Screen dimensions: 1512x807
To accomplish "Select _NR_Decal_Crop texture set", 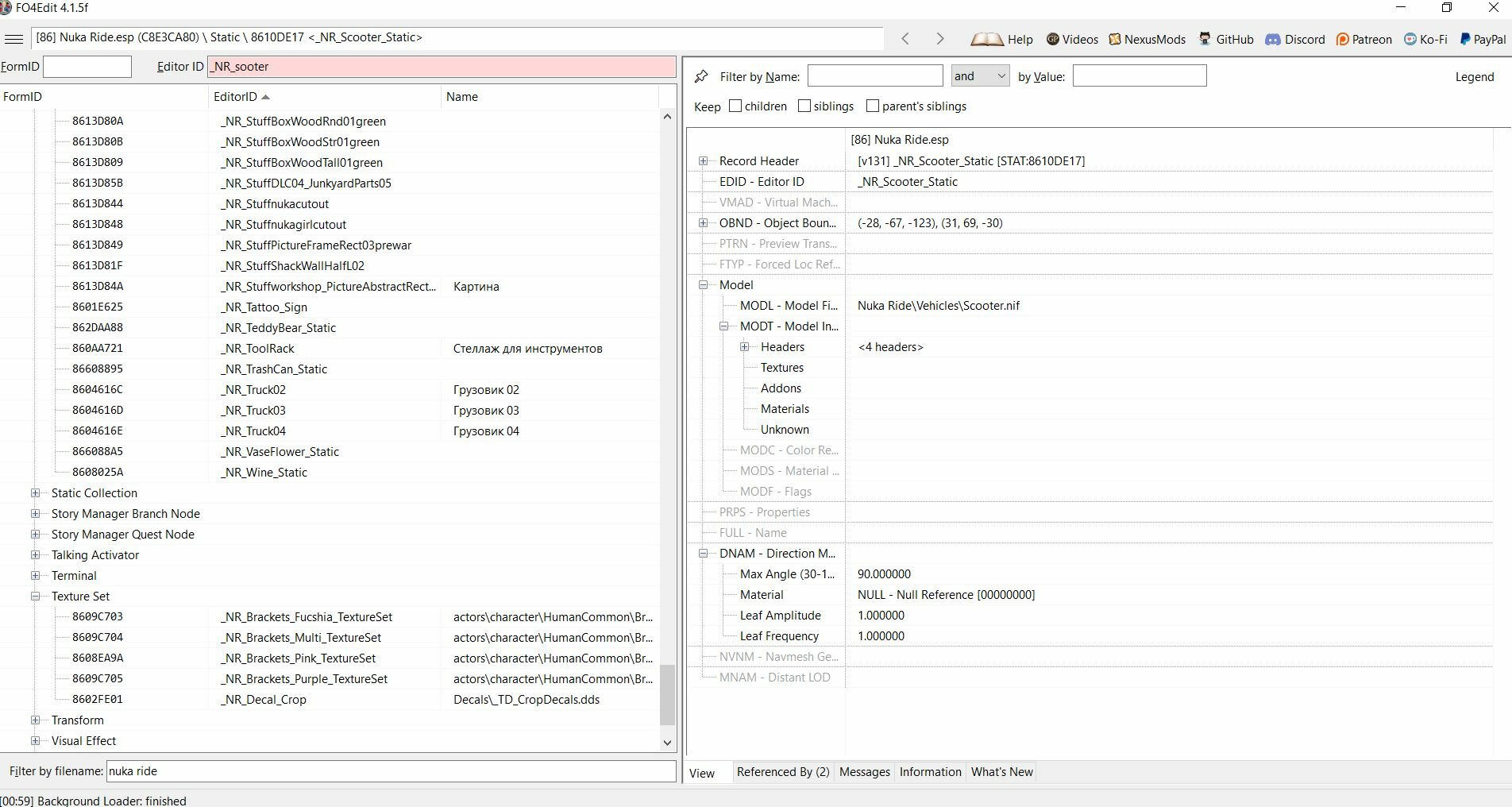I will 330,699.
